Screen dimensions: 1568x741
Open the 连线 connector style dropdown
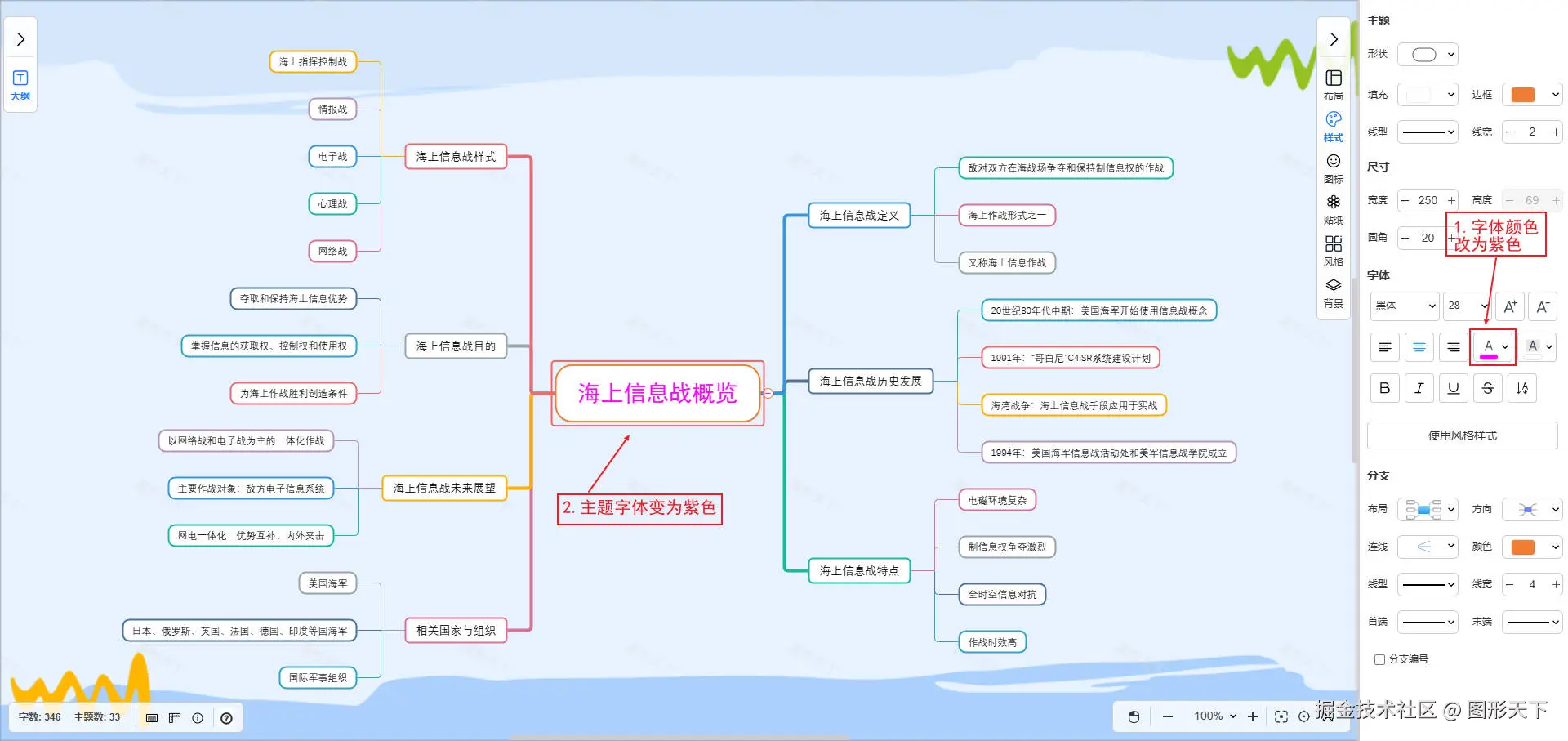point(1428,547)
